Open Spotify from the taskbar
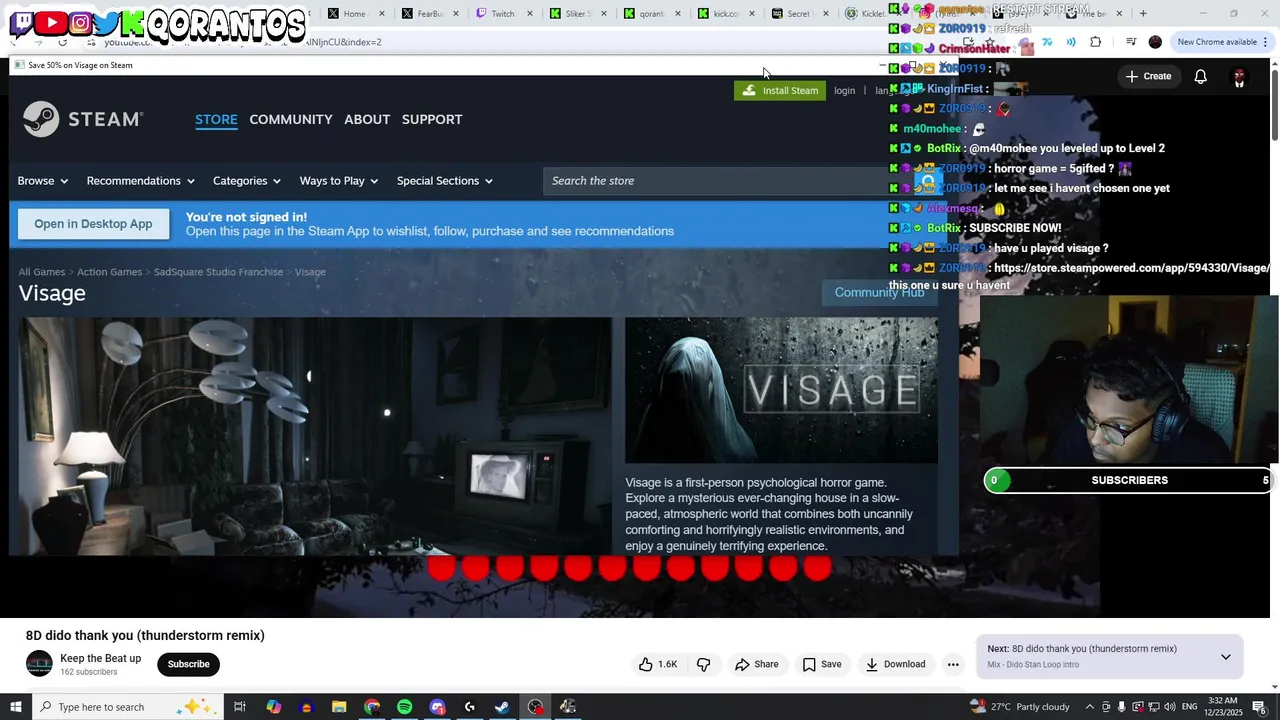Screen dimensions: 1280x720 click(x=404, y=707)
